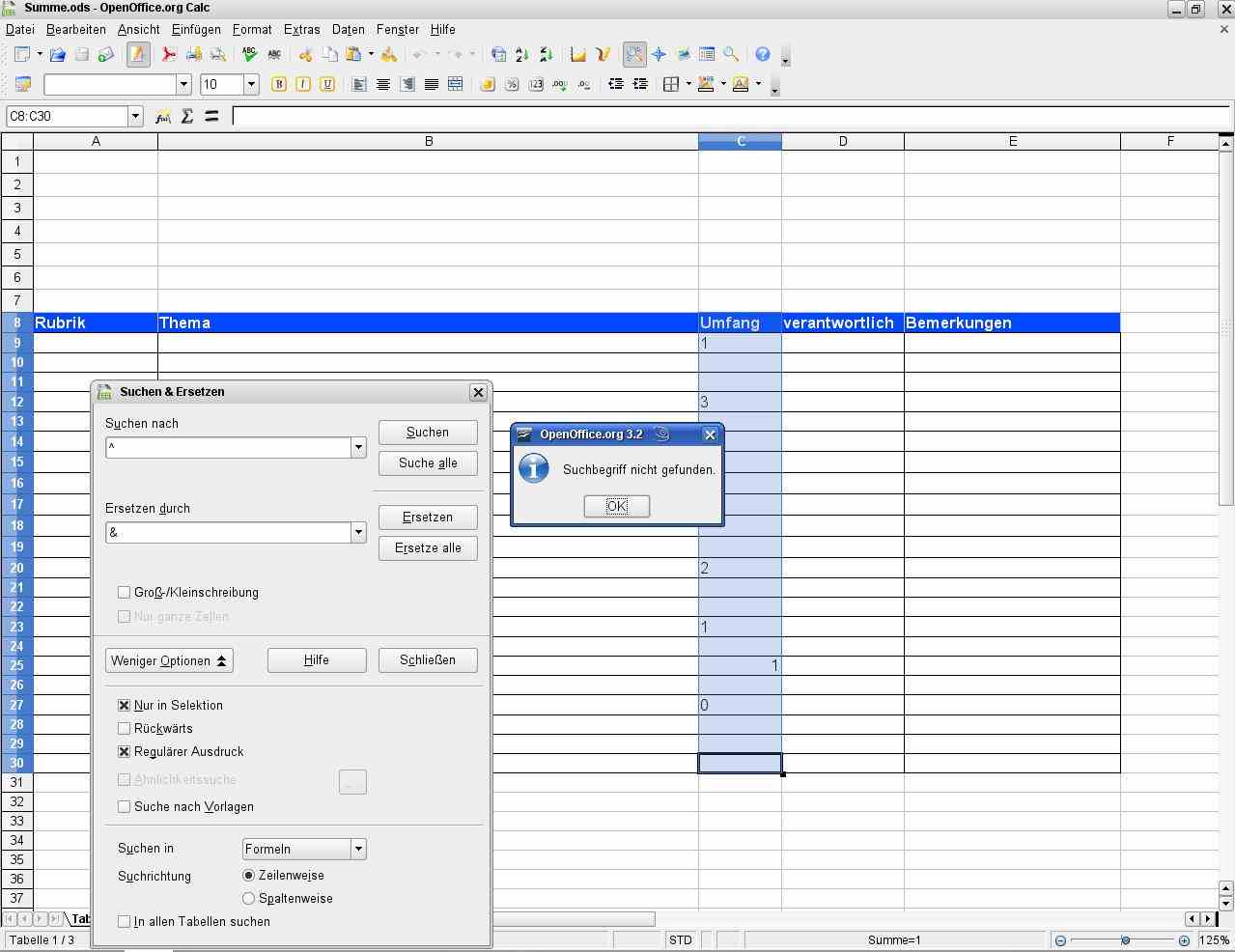Open the Gallery
The height and width of the screenshot is (952, 1235).
[683, 55]
